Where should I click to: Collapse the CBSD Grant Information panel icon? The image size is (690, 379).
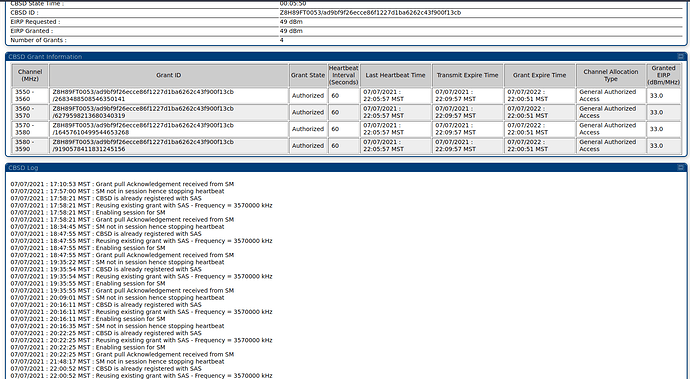click(681, 56)
